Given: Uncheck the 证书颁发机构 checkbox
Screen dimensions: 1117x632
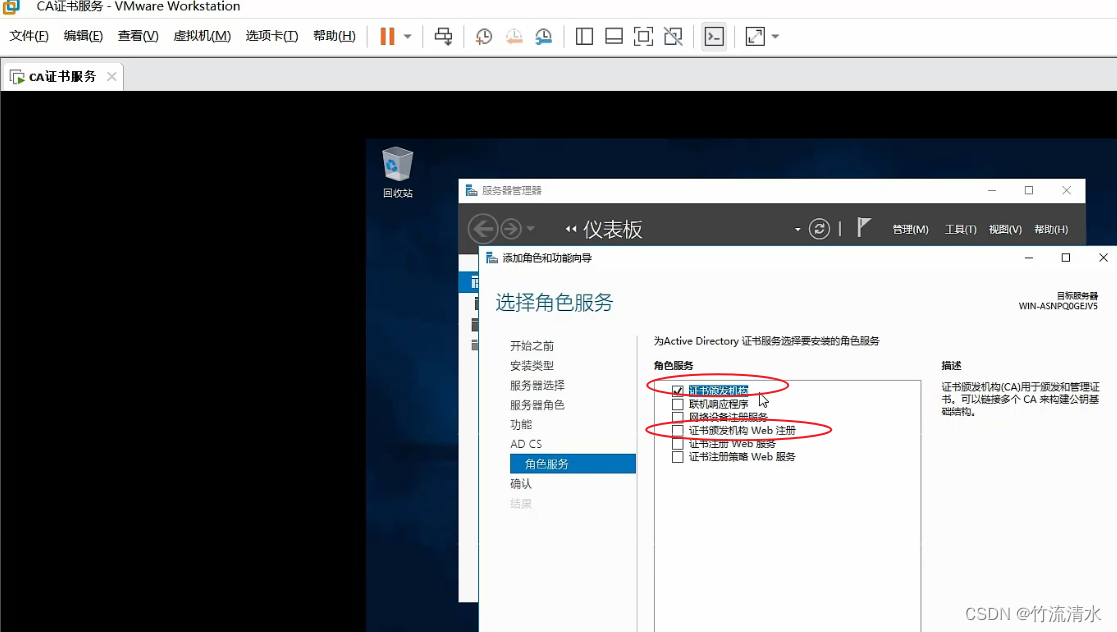Looking at the screenshot, I should pyautogui.click(x=677, y=390).
